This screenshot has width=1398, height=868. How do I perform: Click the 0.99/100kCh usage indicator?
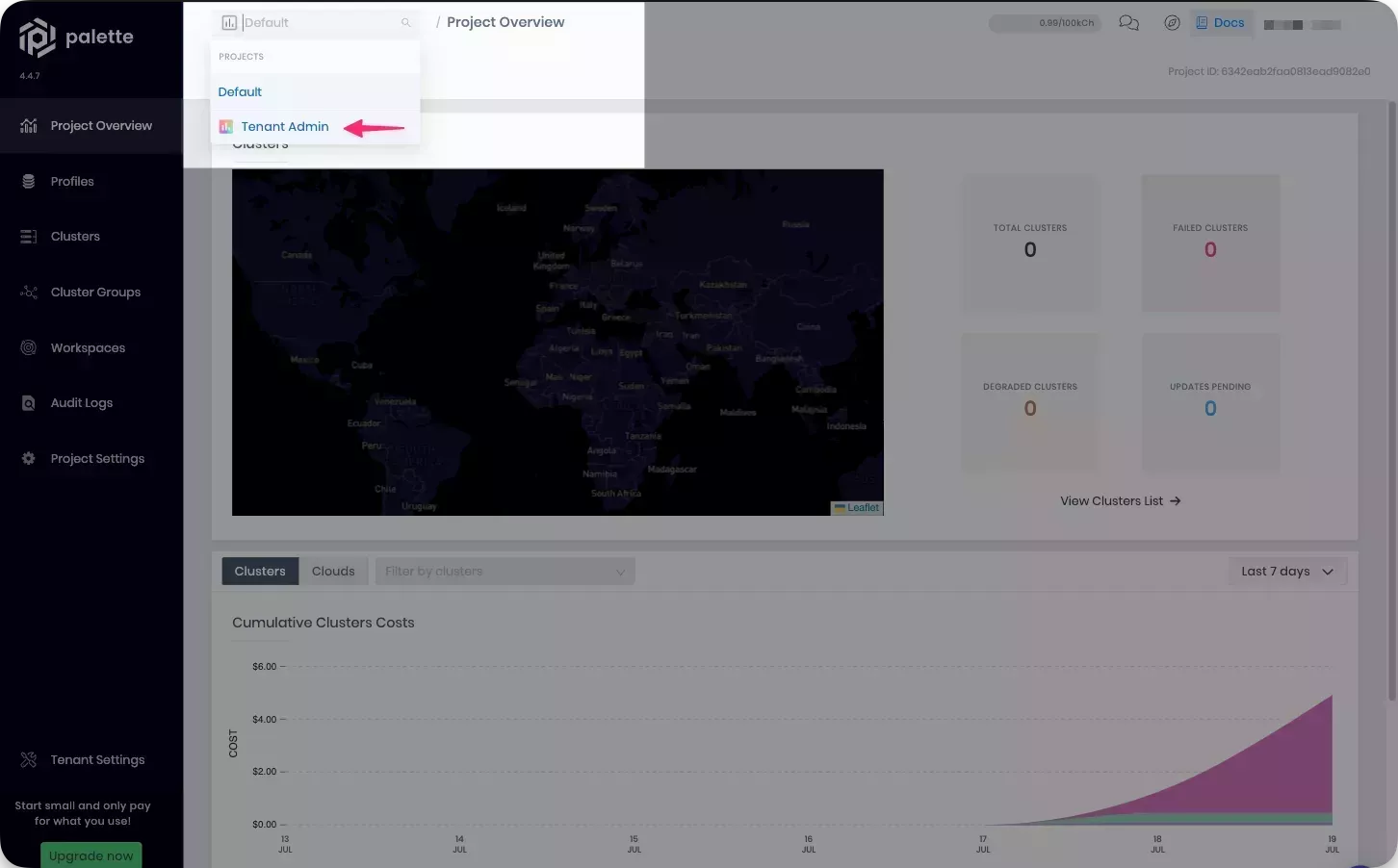point(1046,22)
